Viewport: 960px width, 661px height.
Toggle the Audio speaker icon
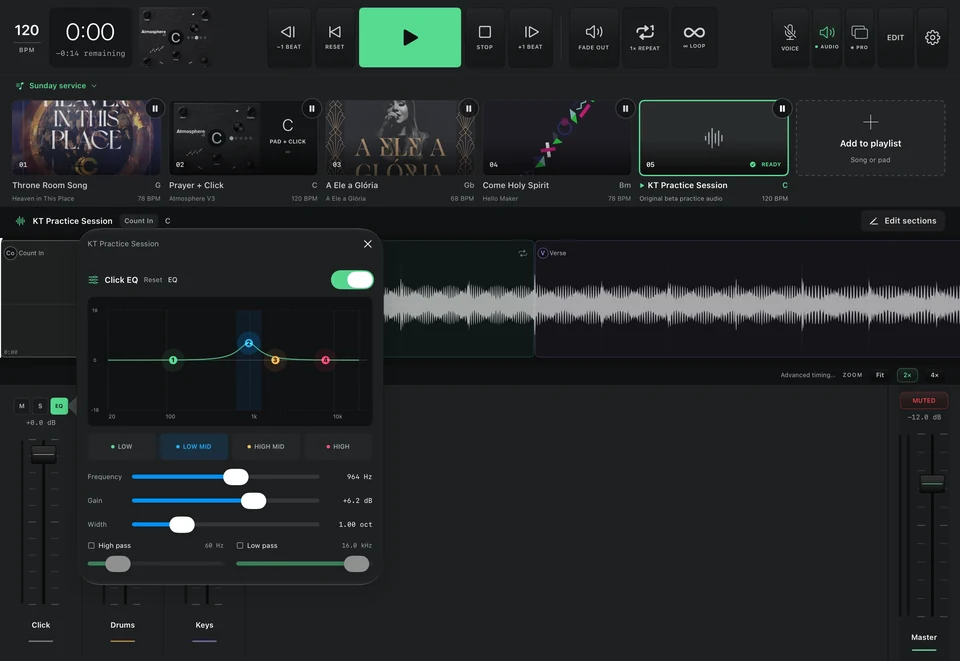click(x=827, y=37)
